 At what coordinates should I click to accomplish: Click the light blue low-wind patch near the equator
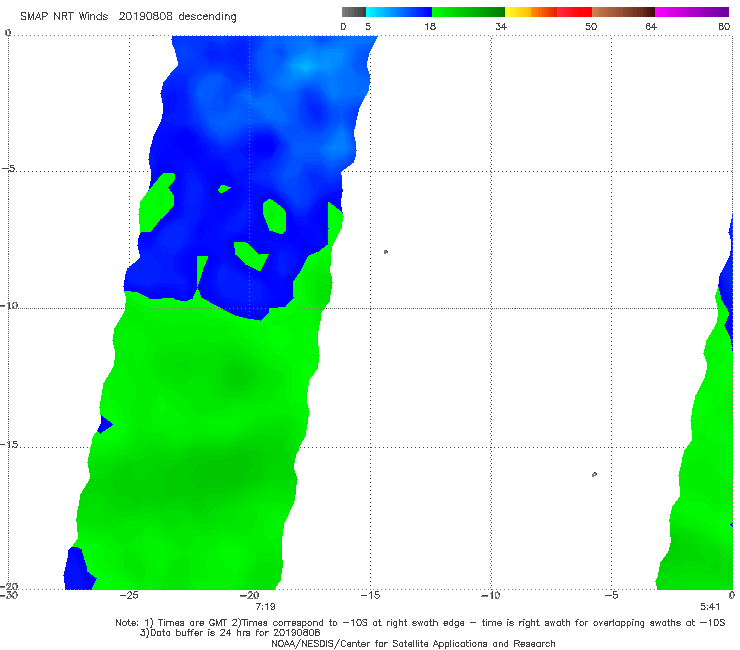tap(306, 66)
